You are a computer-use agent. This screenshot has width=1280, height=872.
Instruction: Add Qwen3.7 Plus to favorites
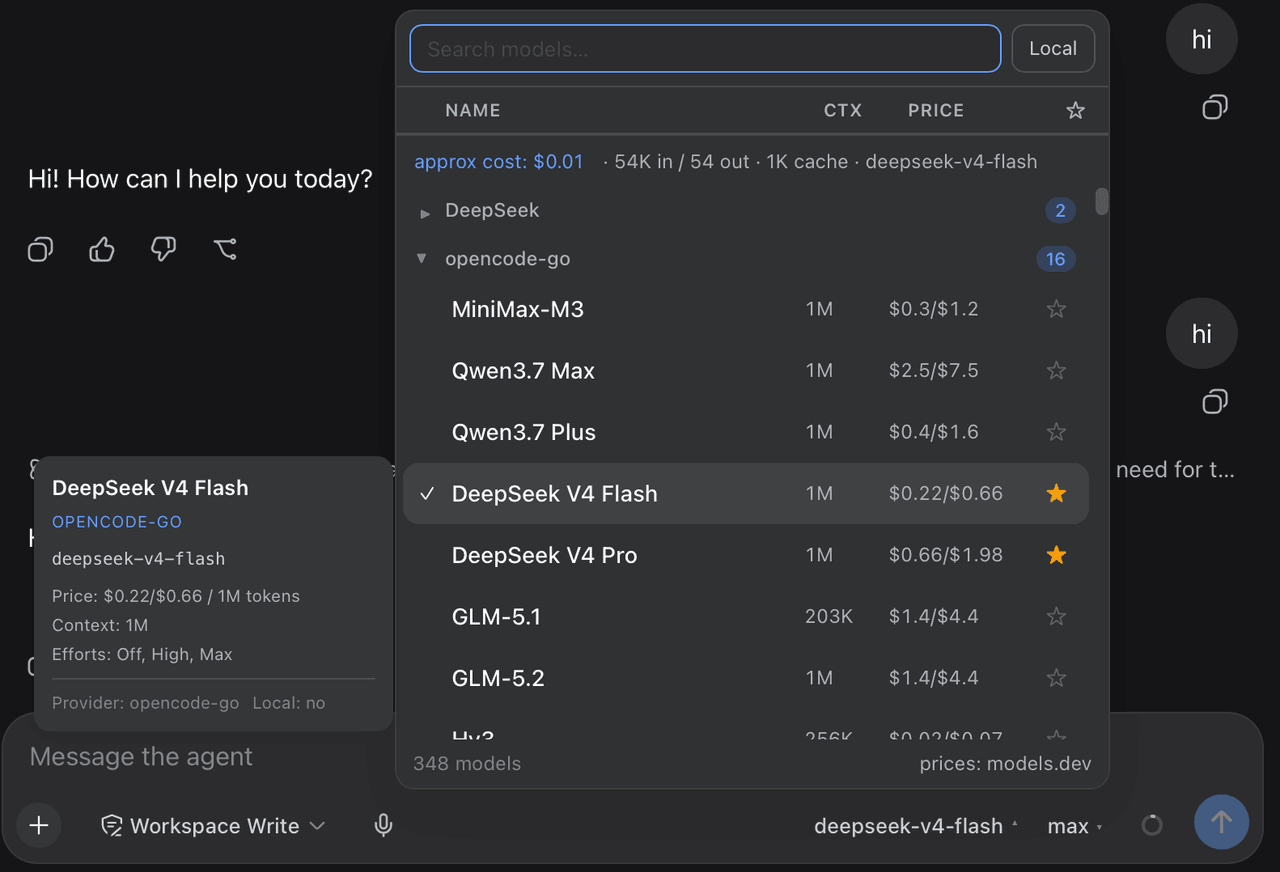[1056, 432]
